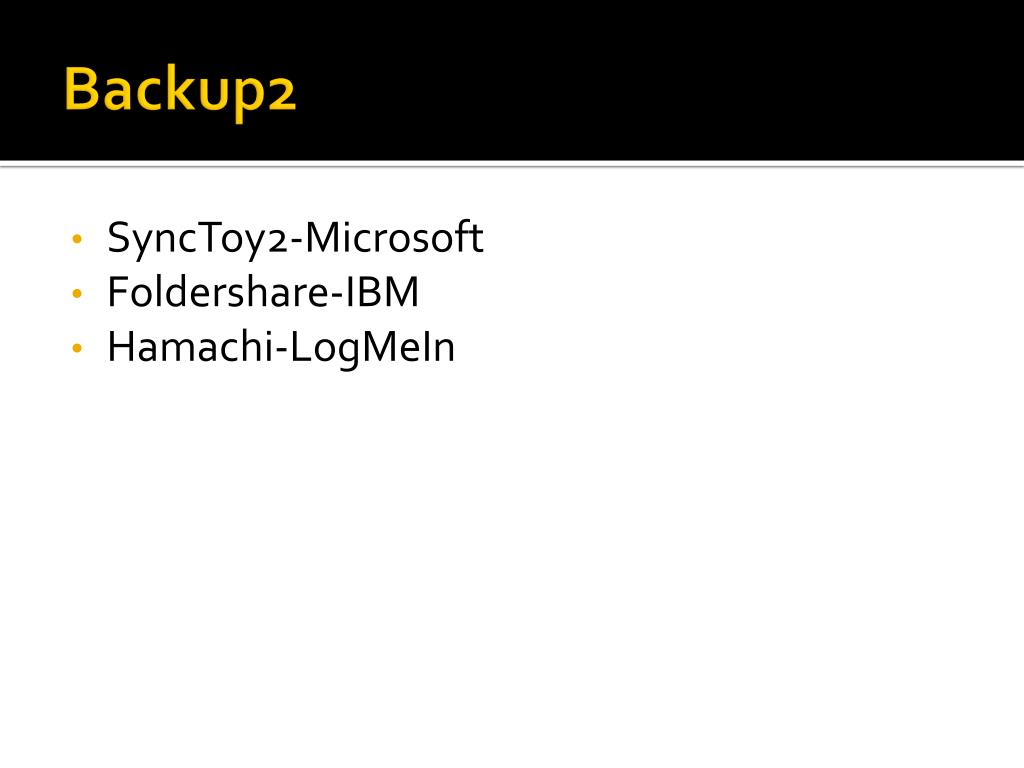Click the hyphen in SyncToy2-Microsoft
This screenshot has width=1024, height=768.
pyautogui.click(x=296, y=242)
